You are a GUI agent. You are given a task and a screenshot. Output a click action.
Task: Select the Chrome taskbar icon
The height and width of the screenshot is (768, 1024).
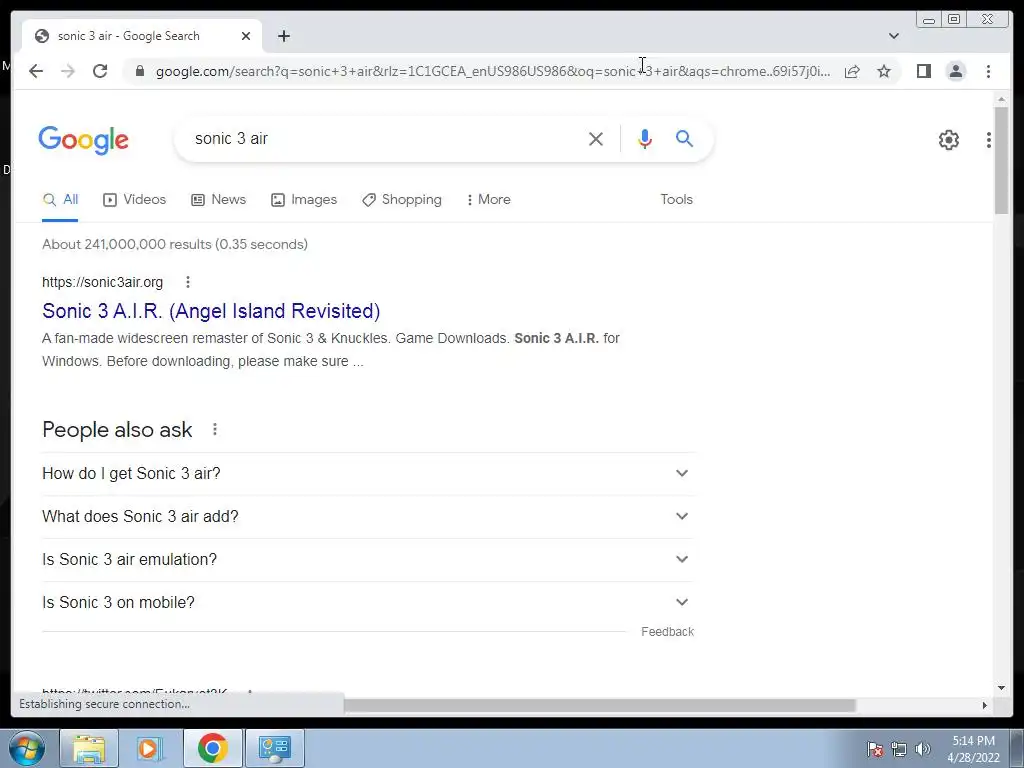pos(212,748)
